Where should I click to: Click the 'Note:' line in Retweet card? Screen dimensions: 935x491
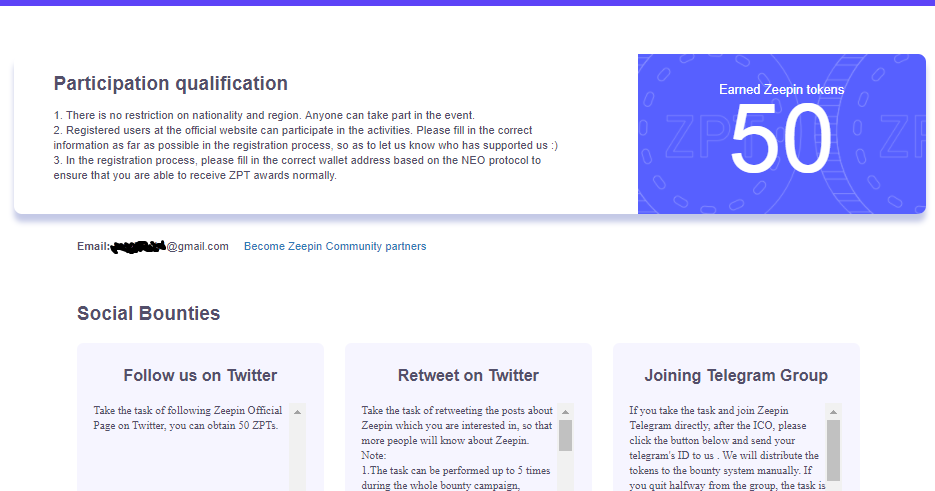coord(373,455)
